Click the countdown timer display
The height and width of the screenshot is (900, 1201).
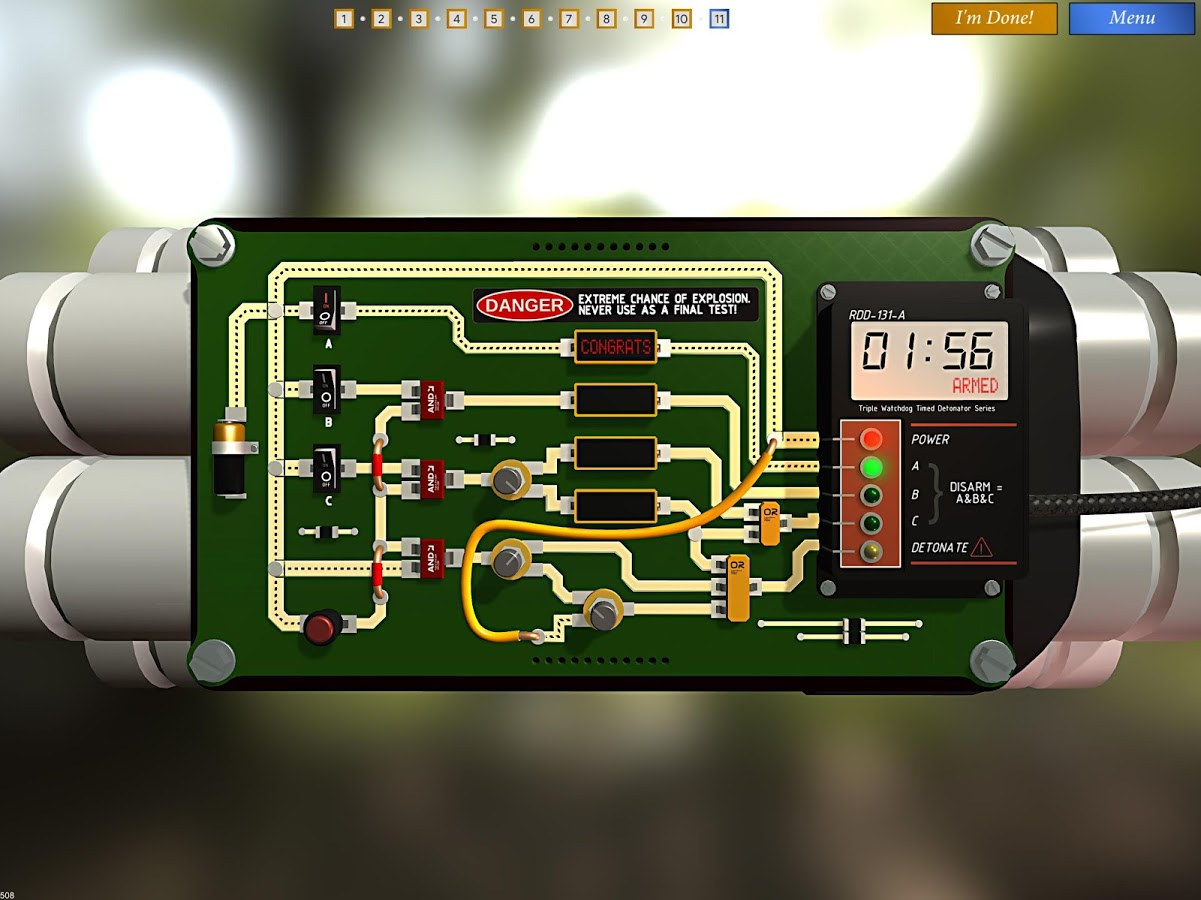pos(929,359)
